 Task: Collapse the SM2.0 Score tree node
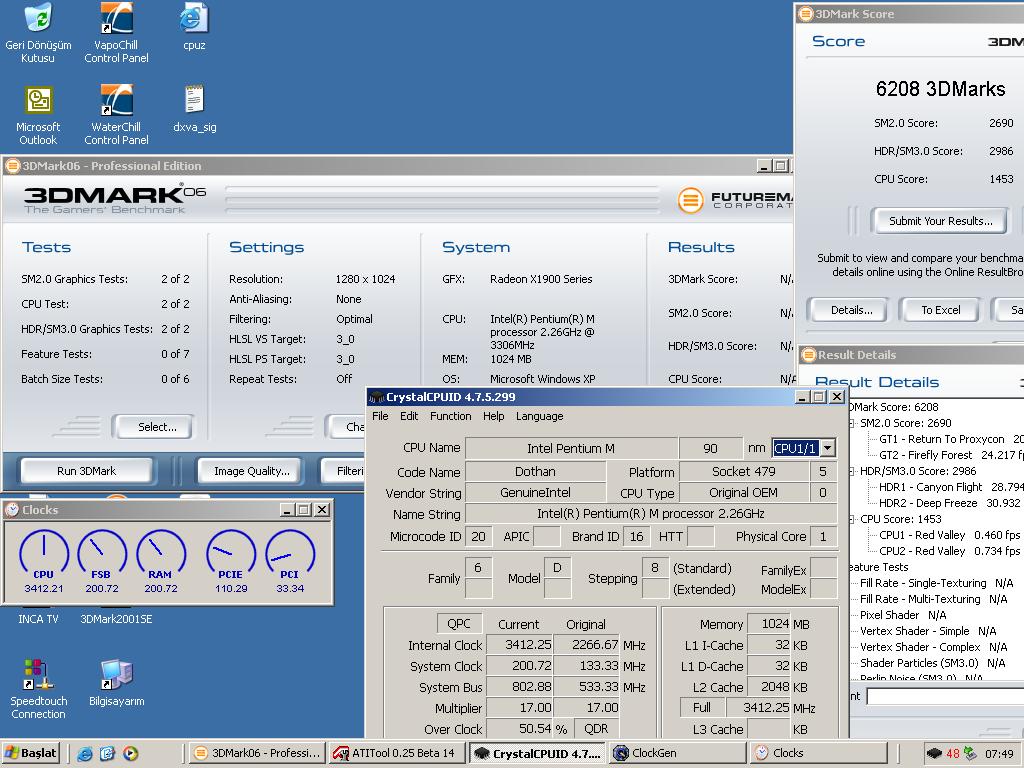(x=852, y=423)
